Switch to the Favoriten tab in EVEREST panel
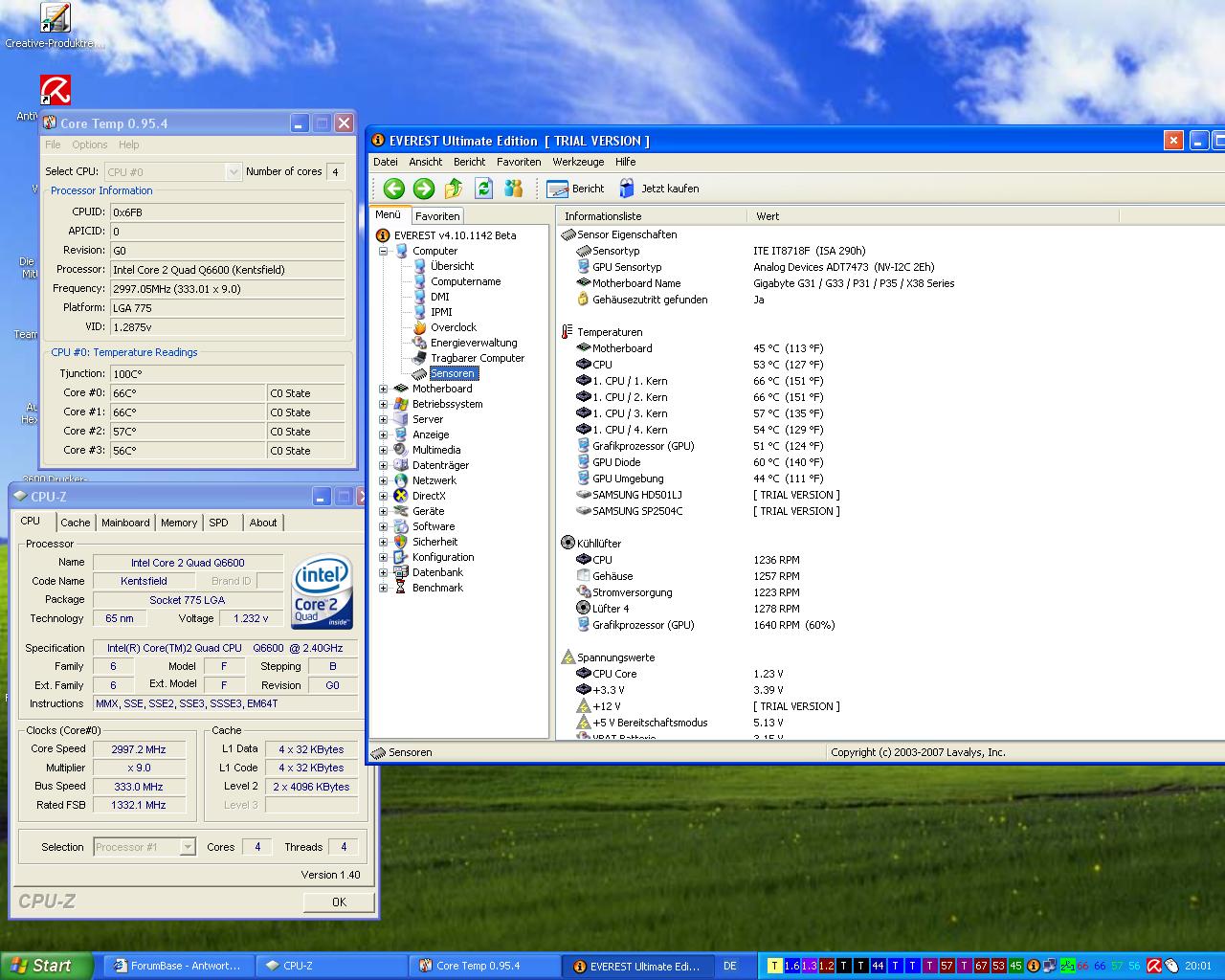Viewport: 1225px width, 980px height. coord(437,216)
